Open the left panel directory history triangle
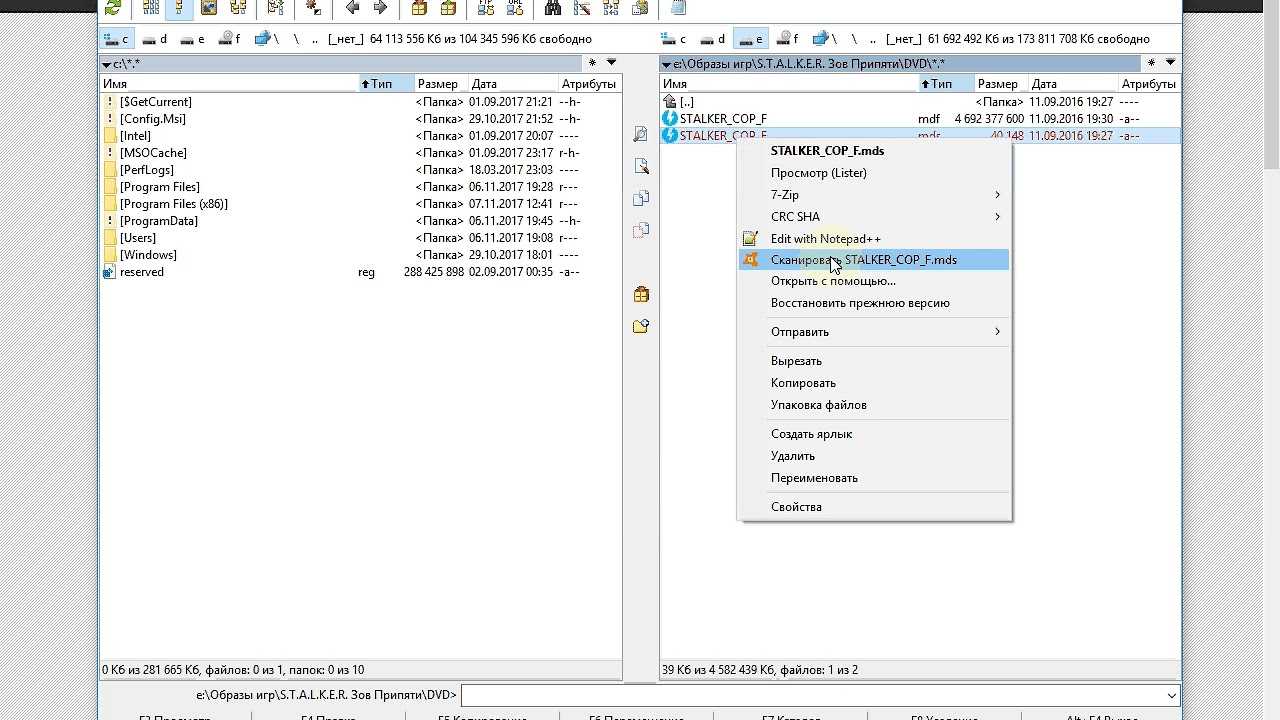 click(106, 64)
